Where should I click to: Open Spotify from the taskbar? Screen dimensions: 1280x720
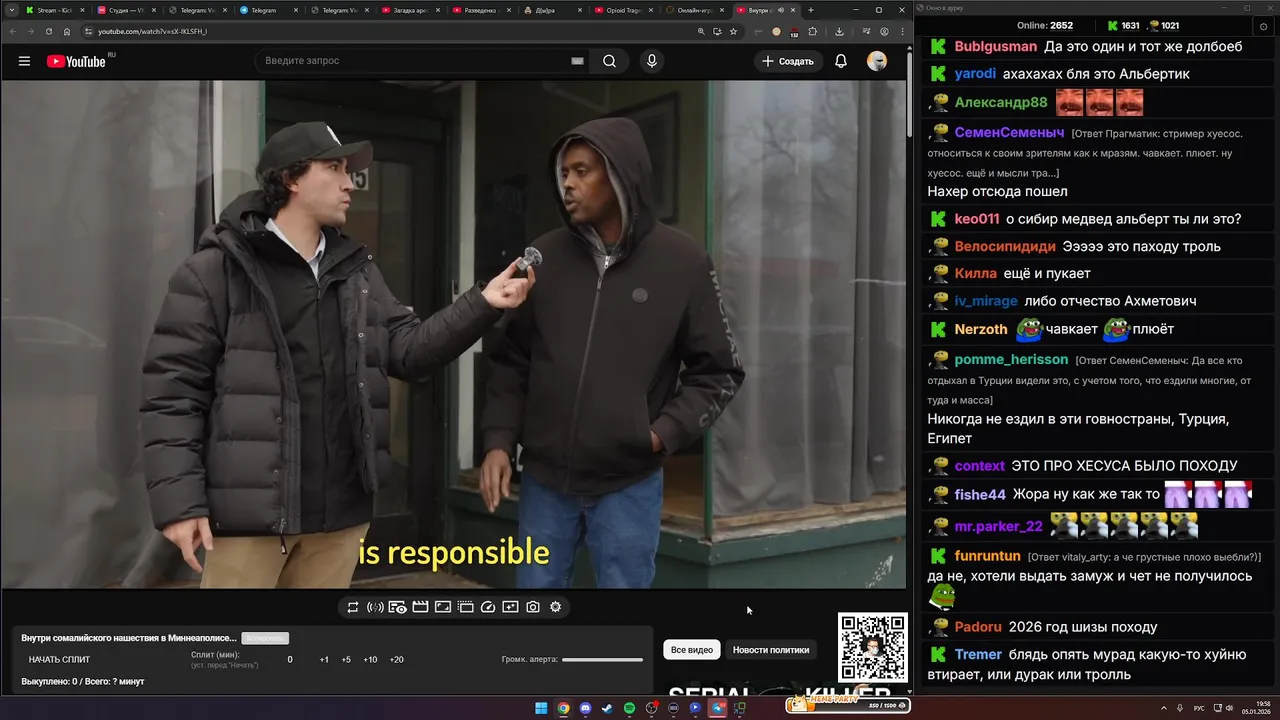(629, 708)
